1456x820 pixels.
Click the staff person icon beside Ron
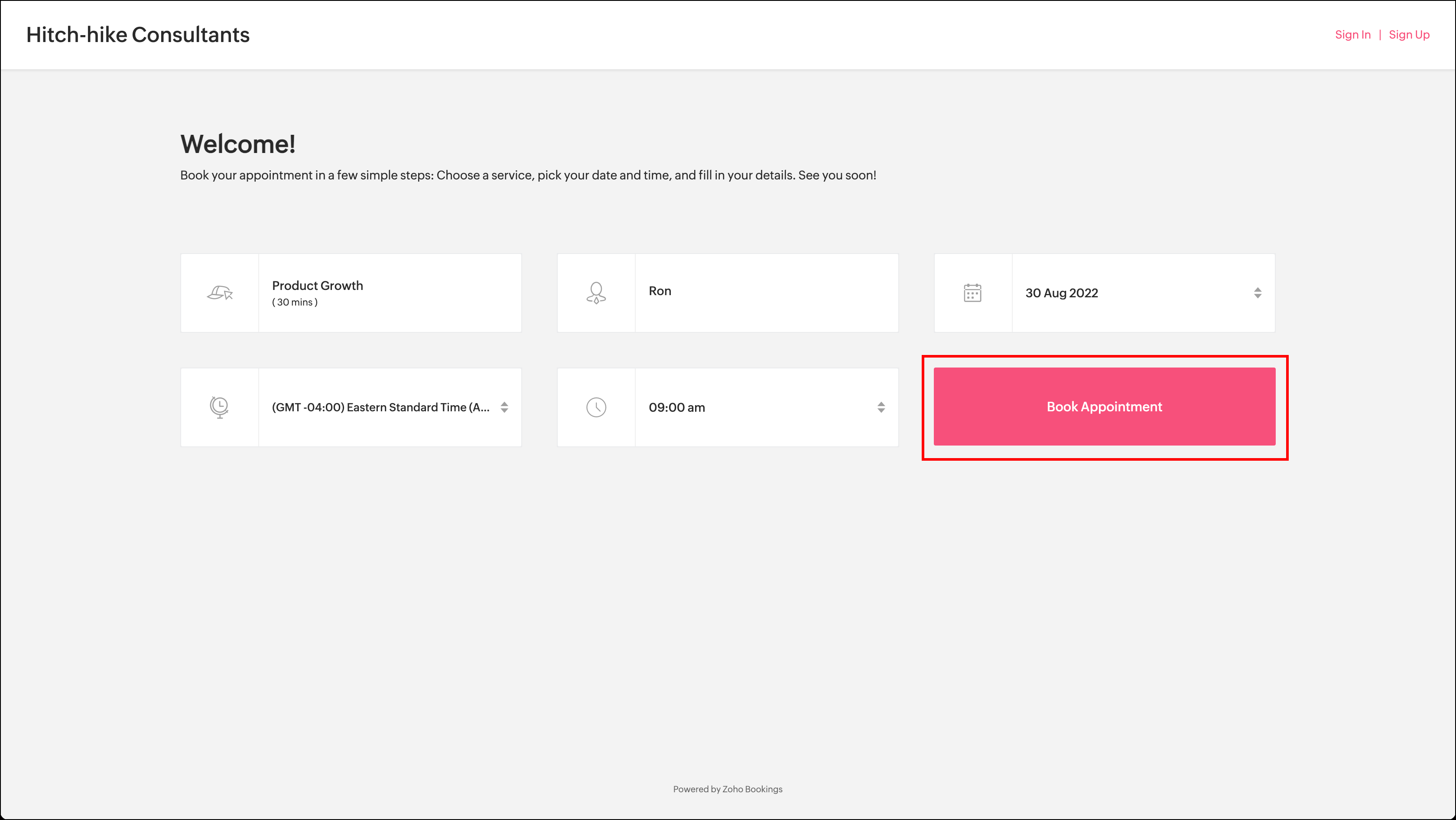596,293
